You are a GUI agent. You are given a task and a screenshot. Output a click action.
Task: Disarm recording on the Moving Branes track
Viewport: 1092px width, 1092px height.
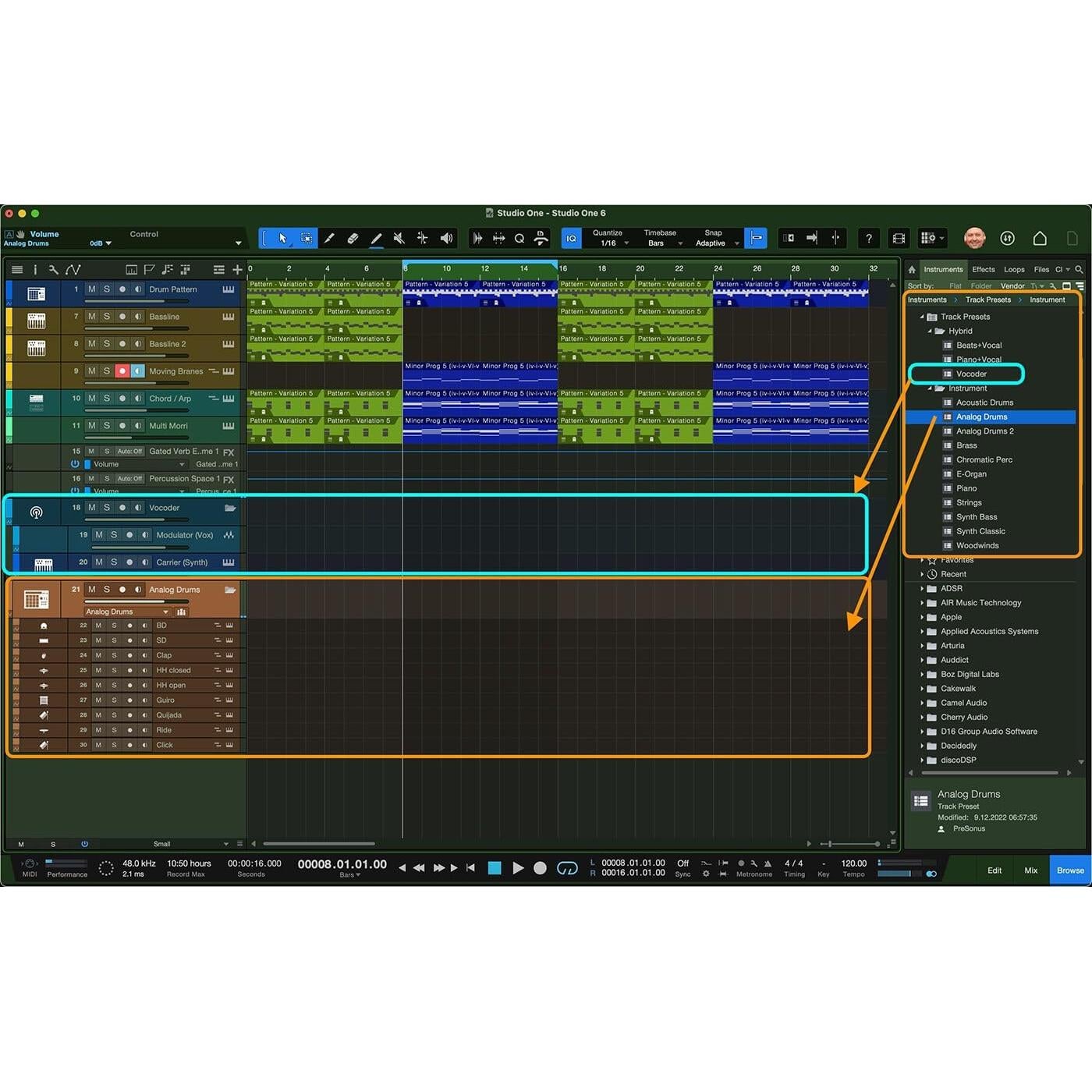pos(122,371)
